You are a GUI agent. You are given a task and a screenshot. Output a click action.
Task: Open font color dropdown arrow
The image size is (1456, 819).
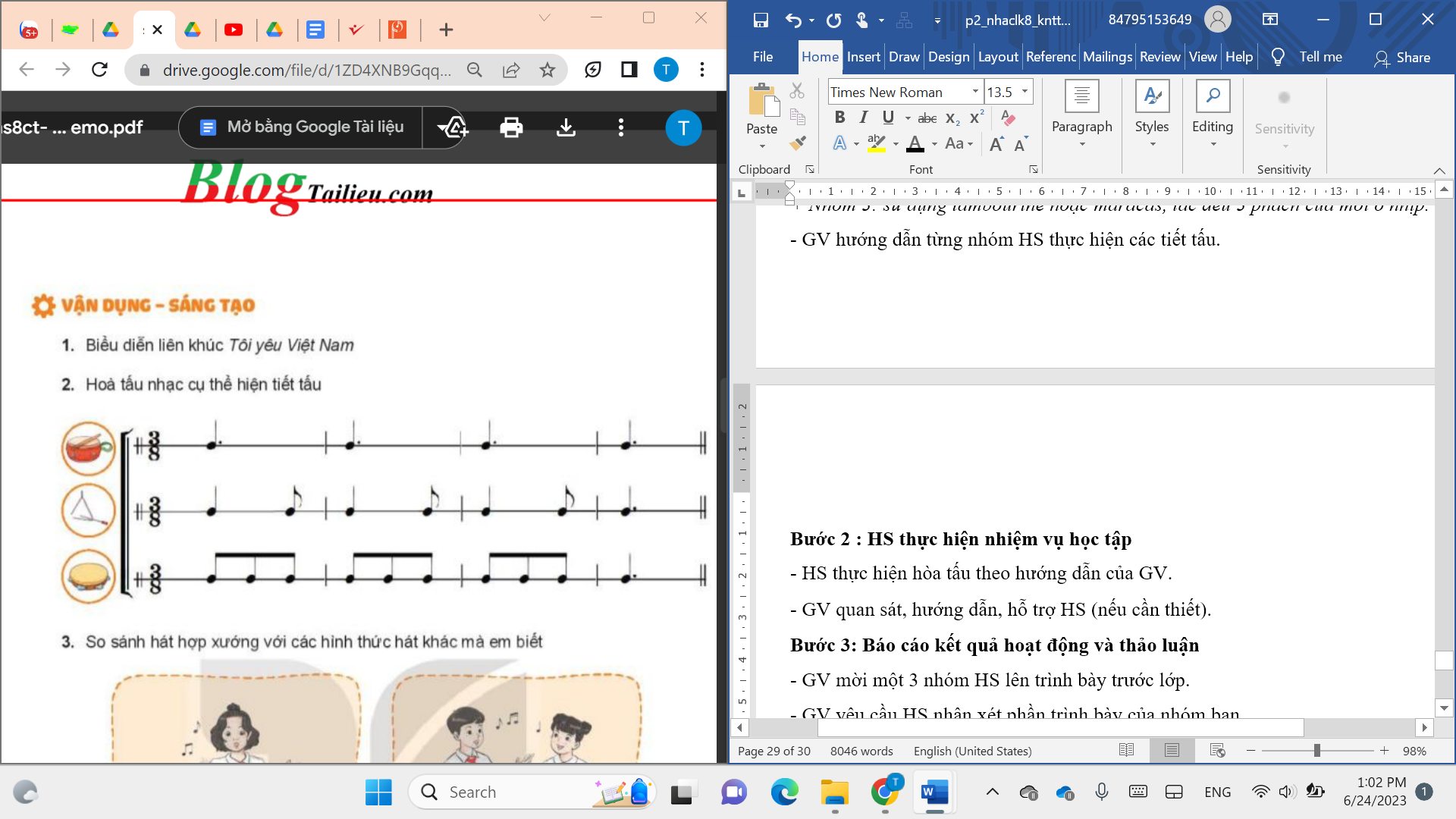tap(934, 144)
